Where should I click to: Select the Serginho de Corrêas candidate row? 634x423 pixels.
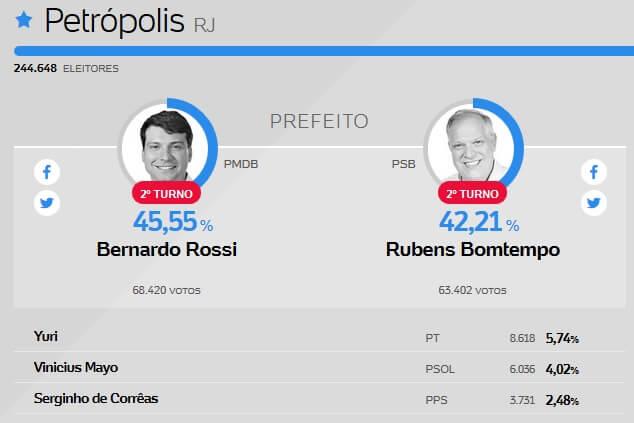pyautogui.click(x=320, y=399)
